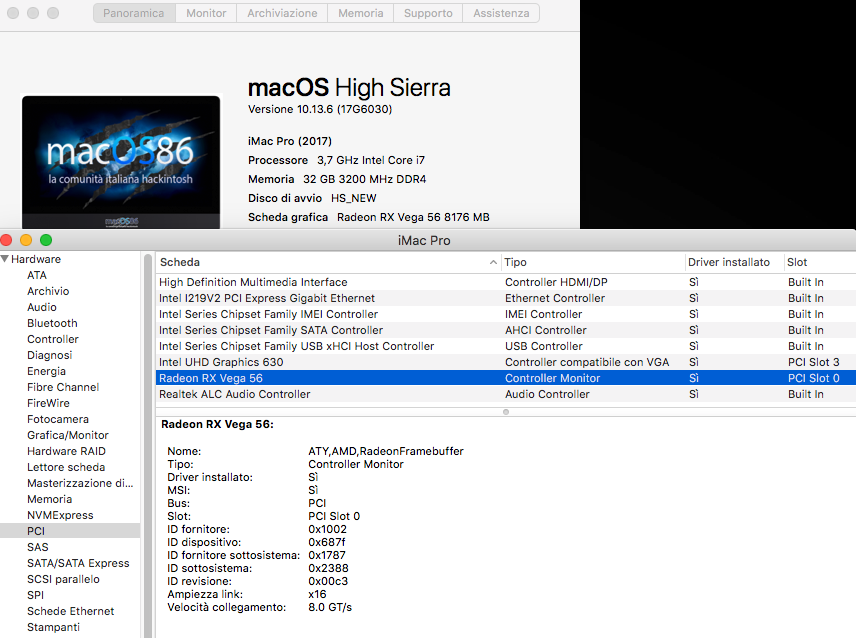The width and height of the screenshot is (856, 638).
Task: Open the Monitor tab
Action: [206, 13]
